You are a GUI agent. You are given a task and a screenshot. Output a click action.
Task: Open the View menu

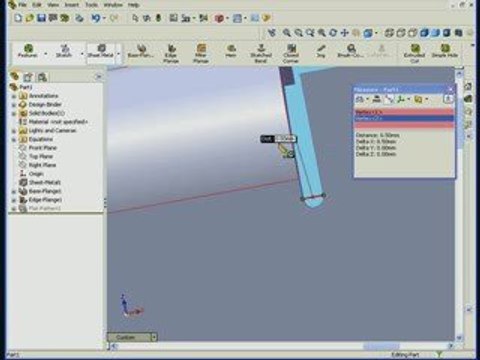pyautogui.click(x=53, y=5)
